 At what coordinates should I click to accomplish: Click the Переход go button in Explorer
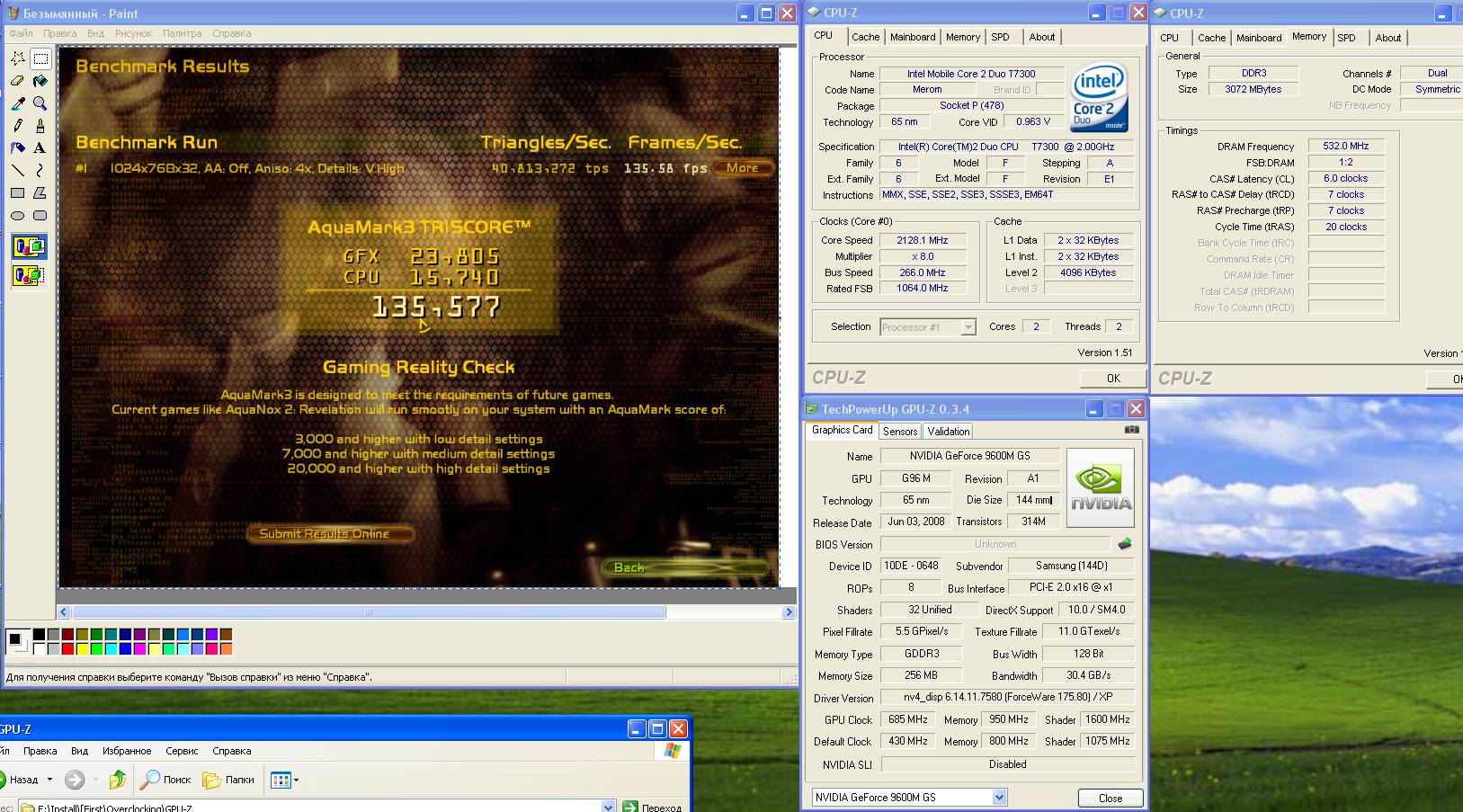[x=654, y=807]
